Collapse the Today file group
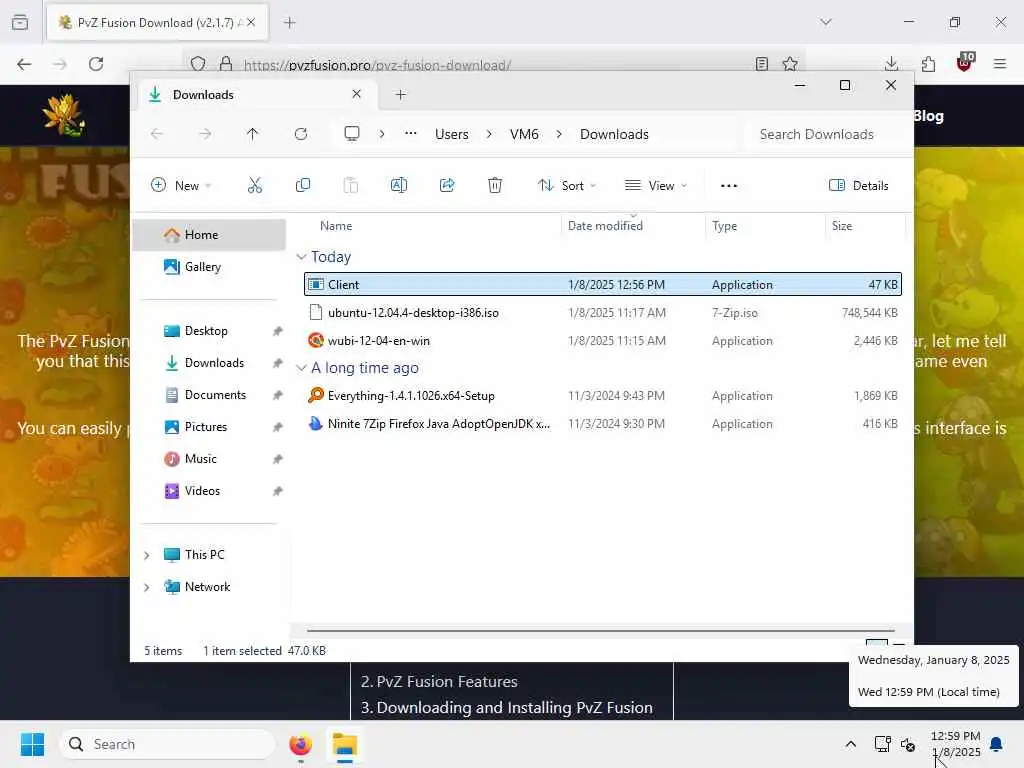This screenshot has width=1024, height=768. pyautogui.click(x=301, y=257)
